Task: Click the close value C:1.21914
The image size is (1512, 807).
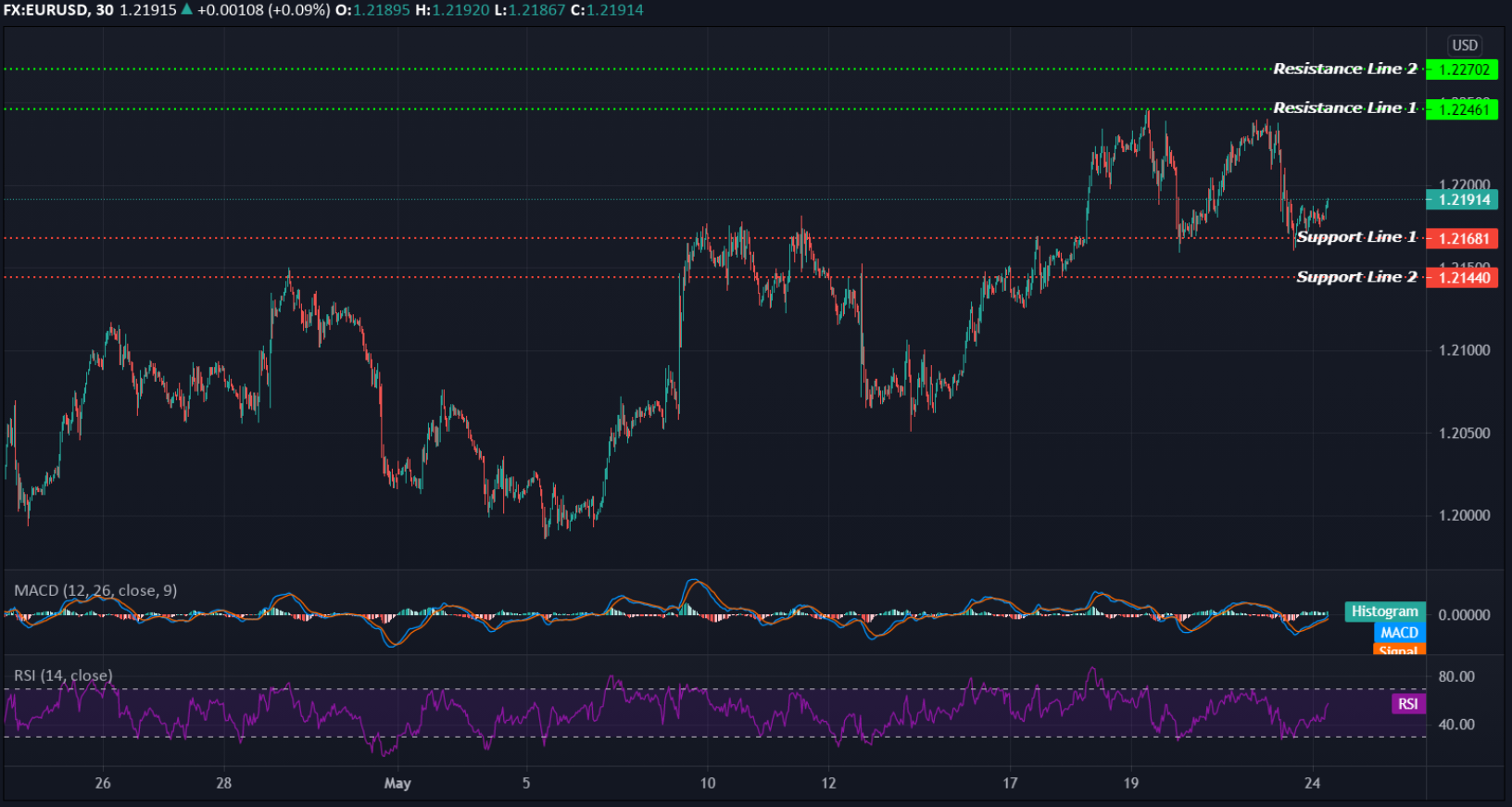Action: click(x=606, y=10)
